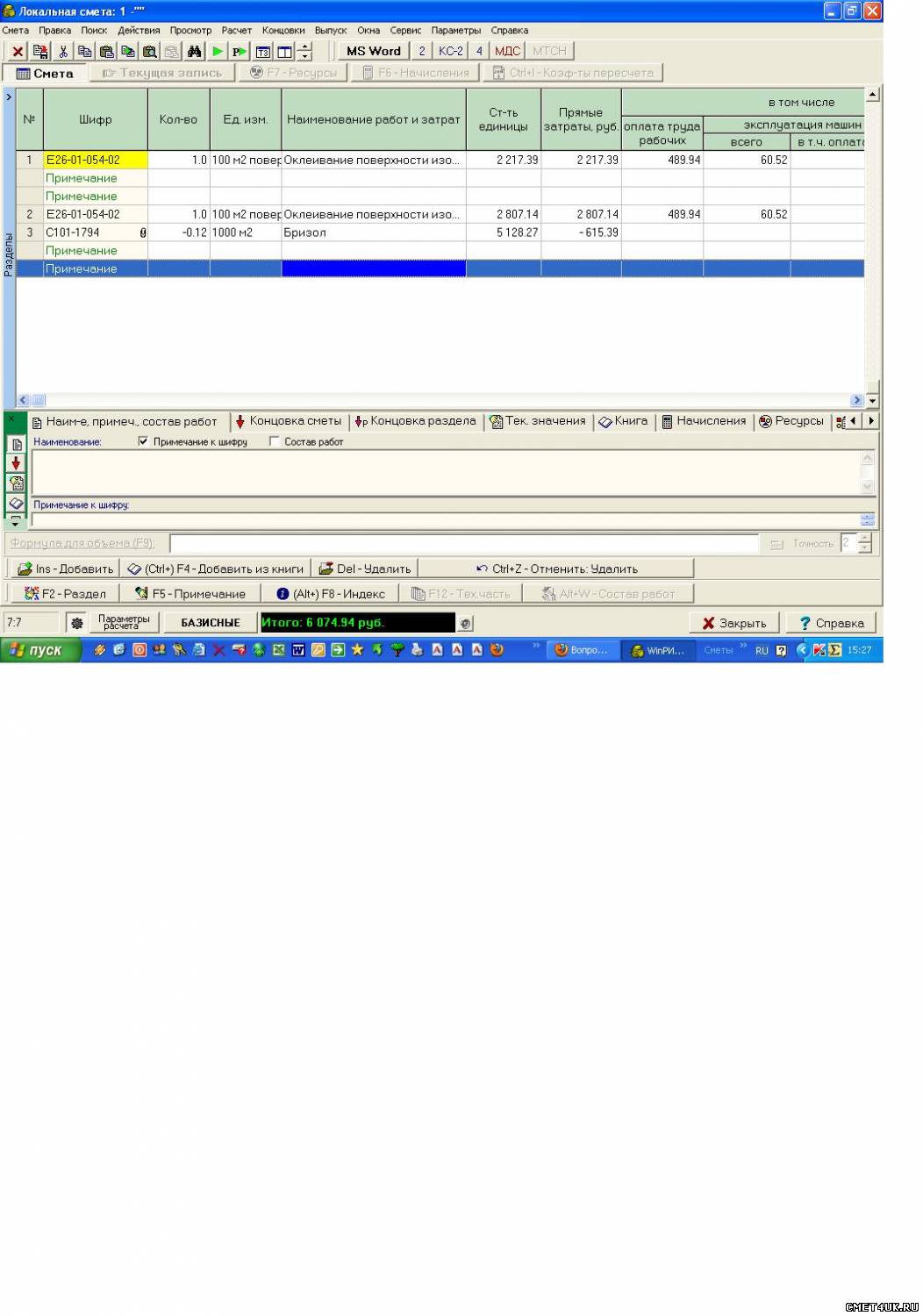This screenshot has height=1316, width=923.
Task: Switch to the Ресурсы bottom tab
Action: point(791,421)
